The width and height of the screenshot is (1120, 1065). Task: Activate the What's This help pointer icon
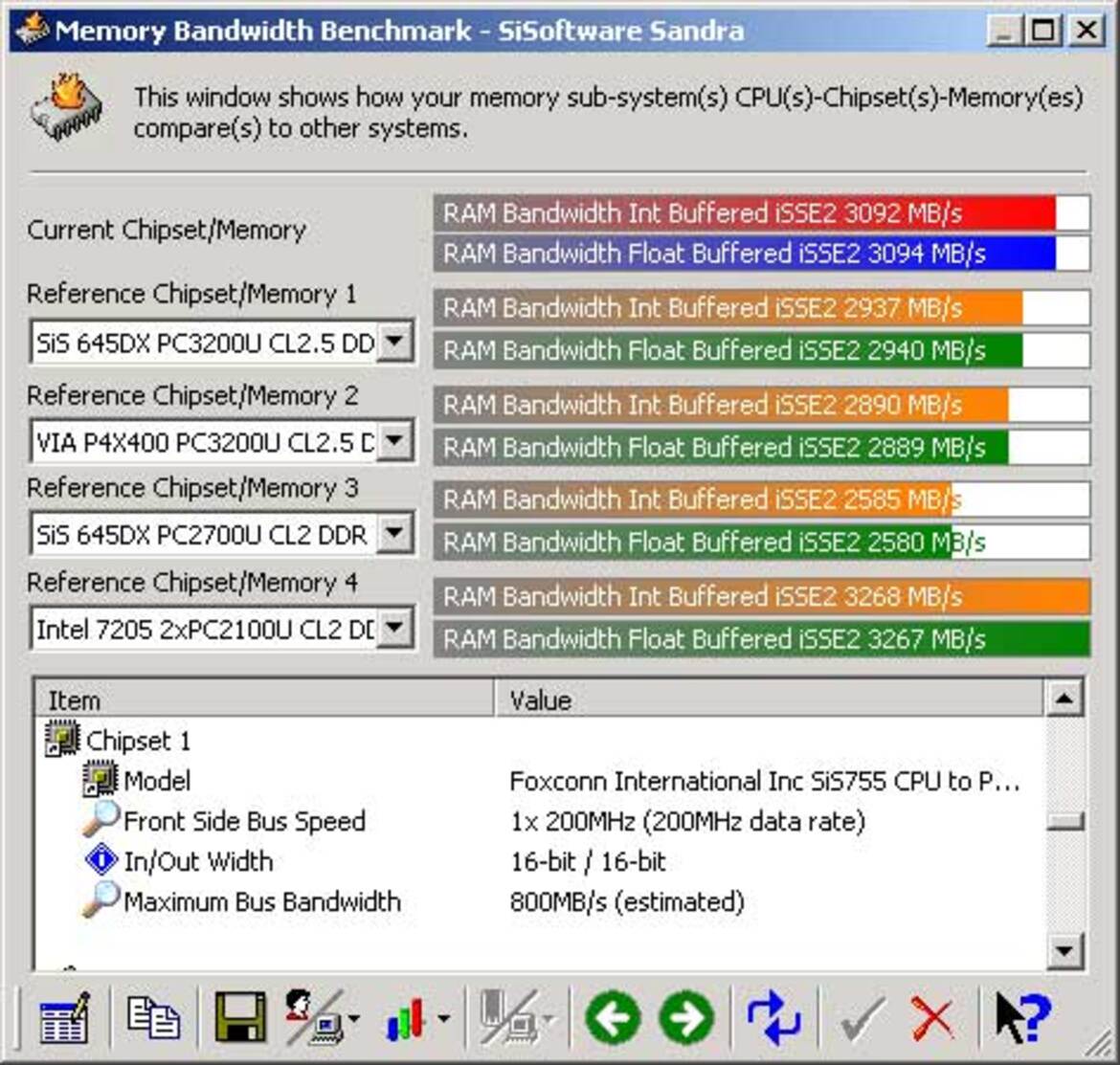pyautogui.click(x=1023, y=1018)
